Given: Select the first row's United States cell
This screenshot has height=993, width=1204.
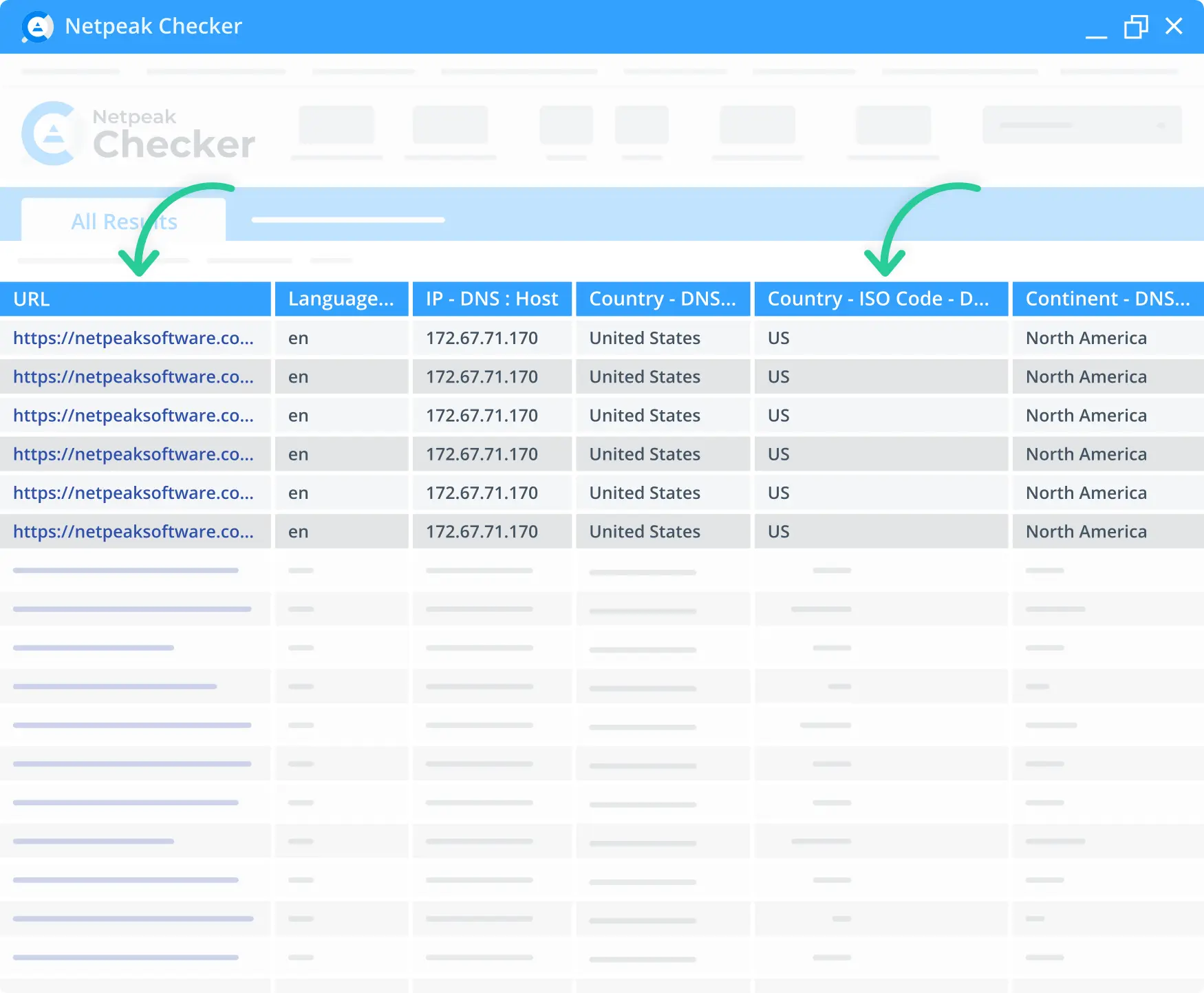Looking at the screenshot, I should [663, 338].
